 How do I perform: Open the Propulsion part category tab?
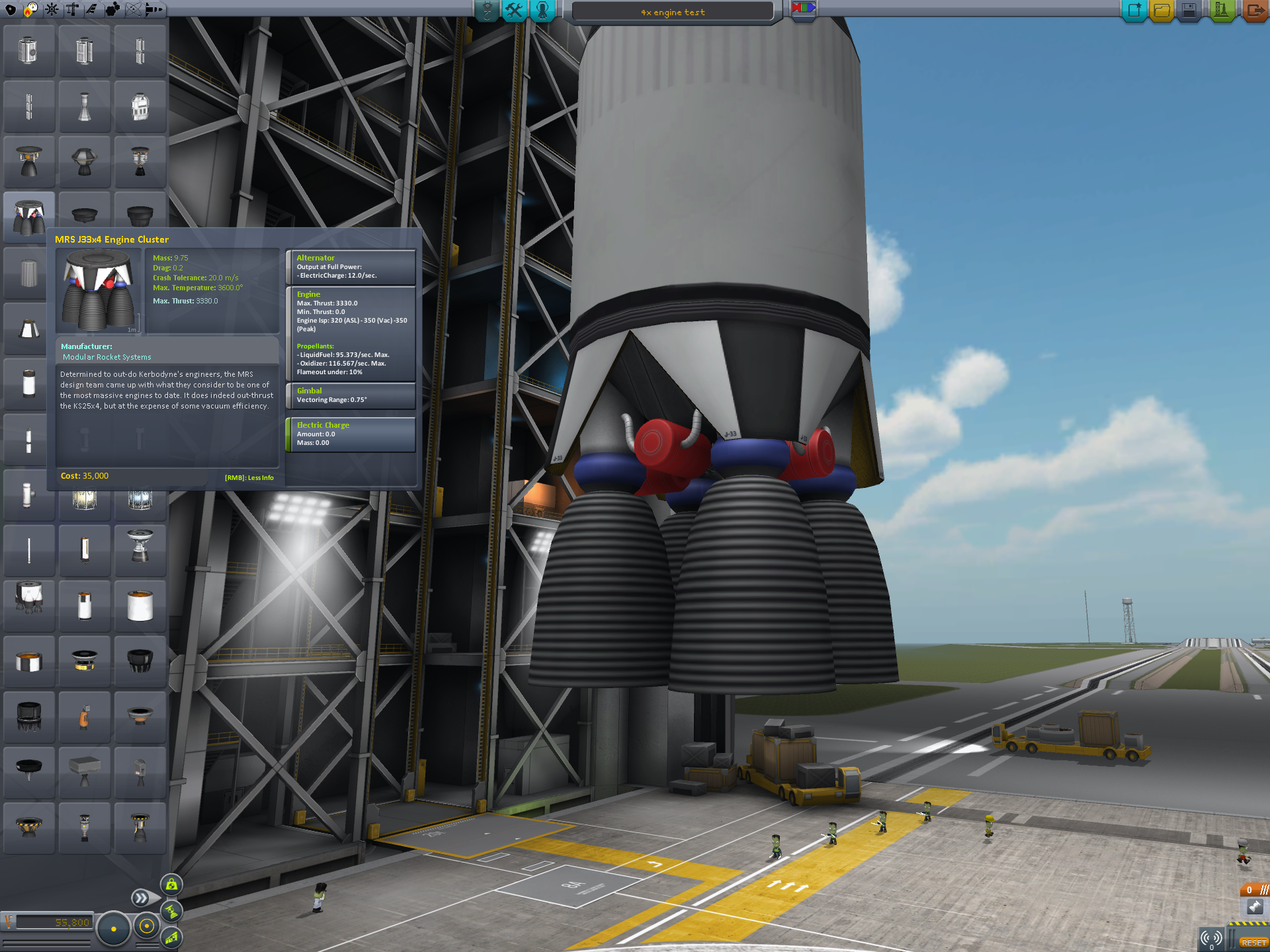[31, 9]
